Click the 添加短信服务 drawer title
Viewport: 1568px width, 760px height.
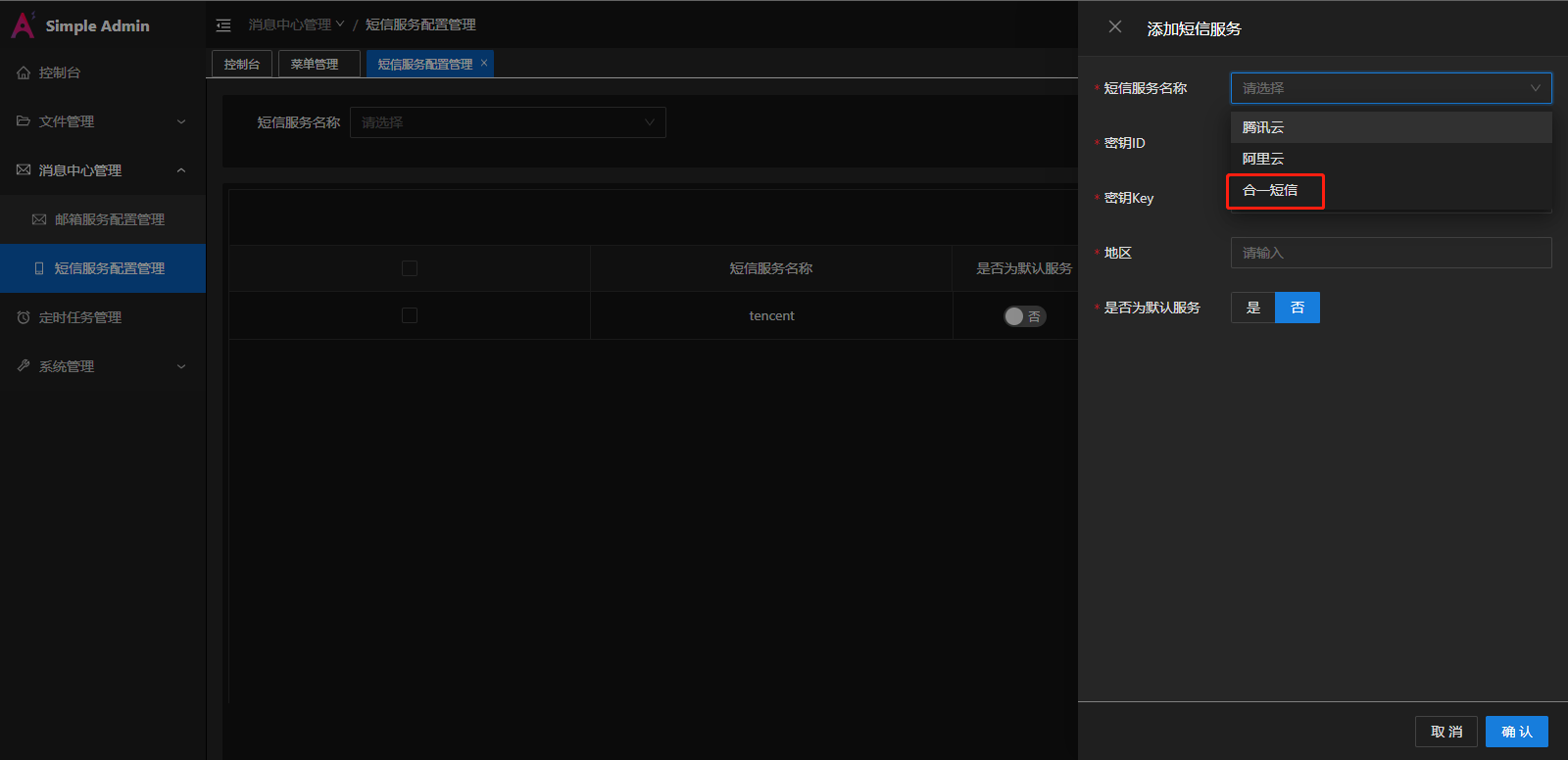point(1195,29)
